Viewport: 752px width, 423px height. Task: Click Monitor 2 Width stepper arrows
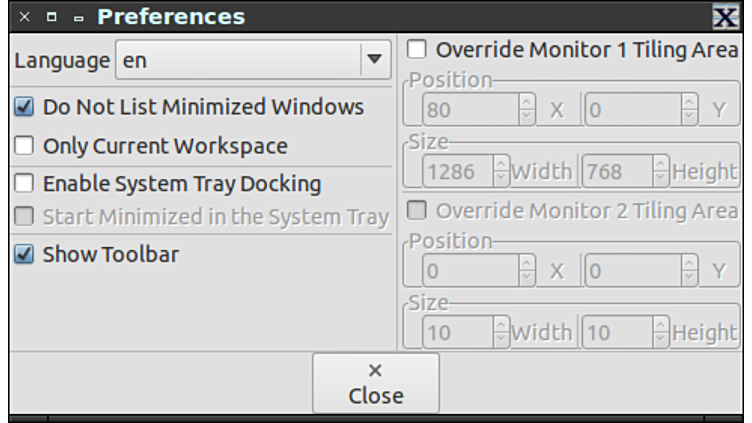499,332
